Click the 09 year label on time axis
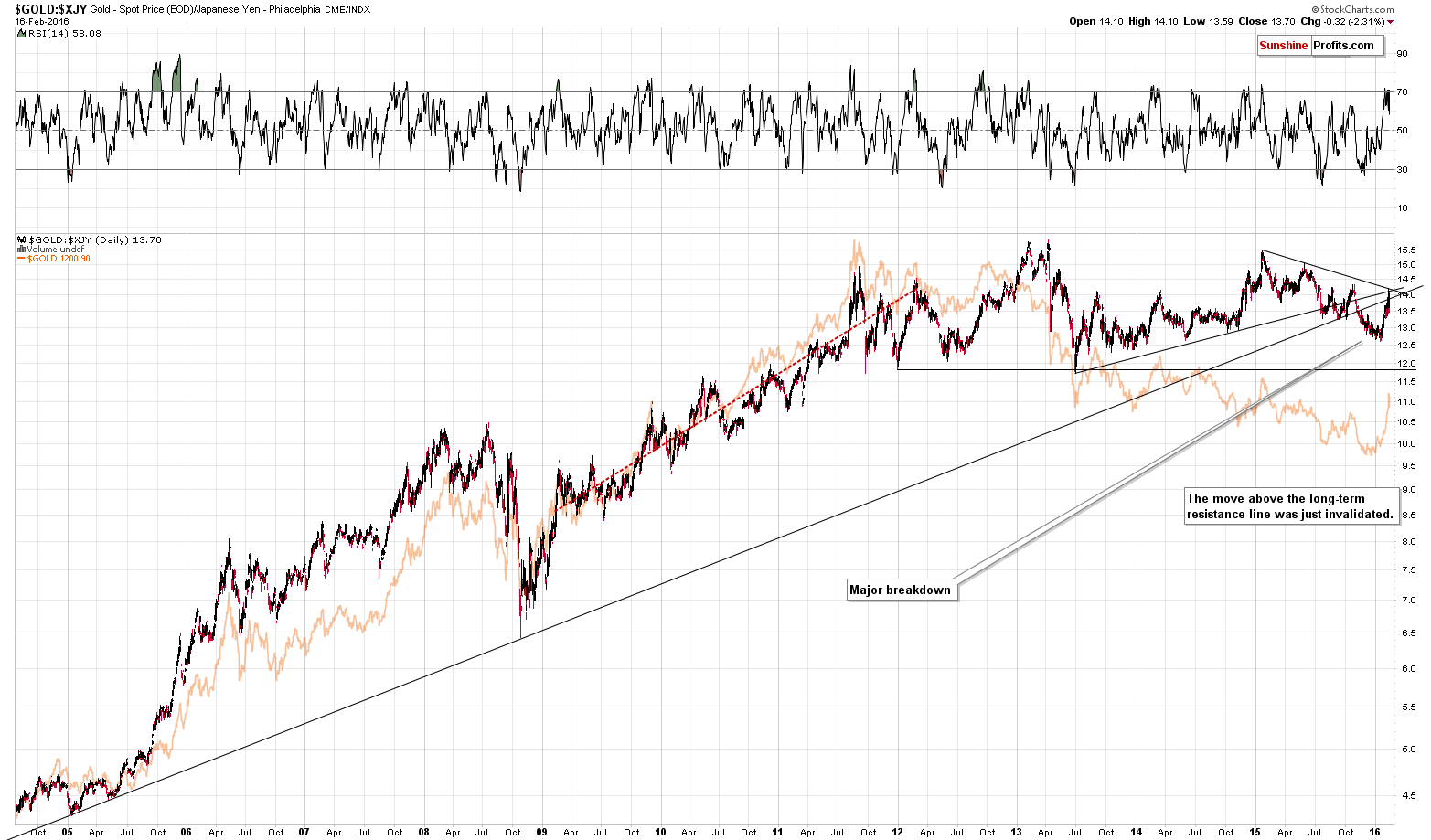The height and width of the screenshot is (840, 1431). point(542,833)
